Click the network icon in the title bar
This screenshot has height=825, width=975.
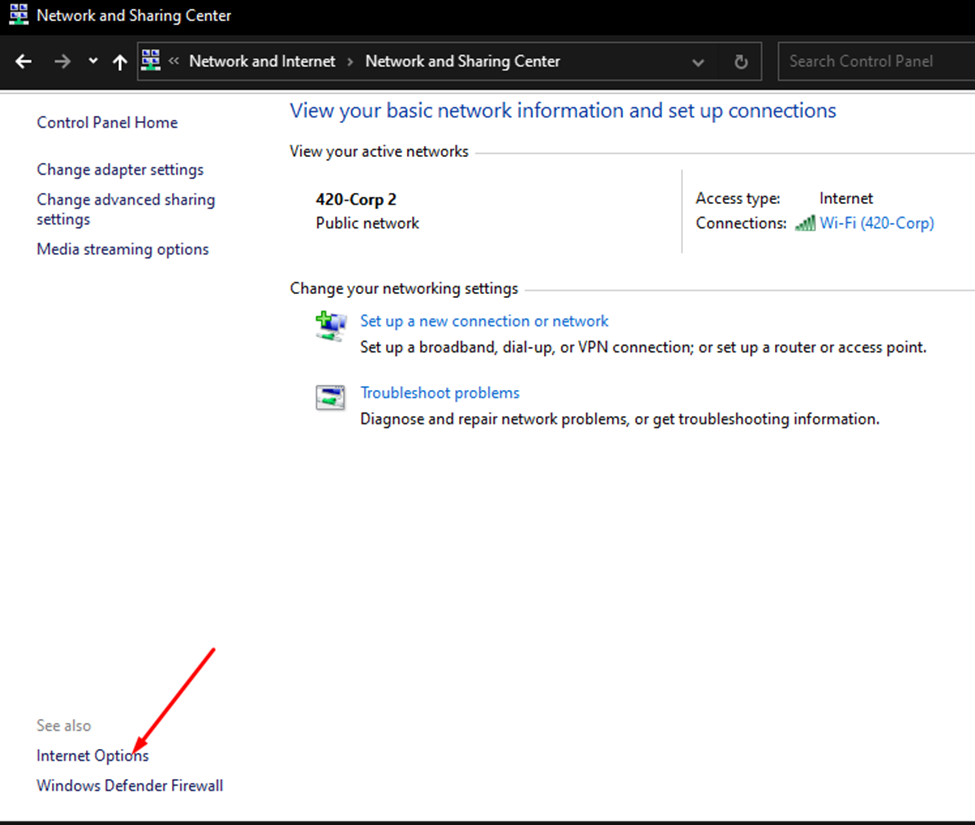click(x=16, y=15)
